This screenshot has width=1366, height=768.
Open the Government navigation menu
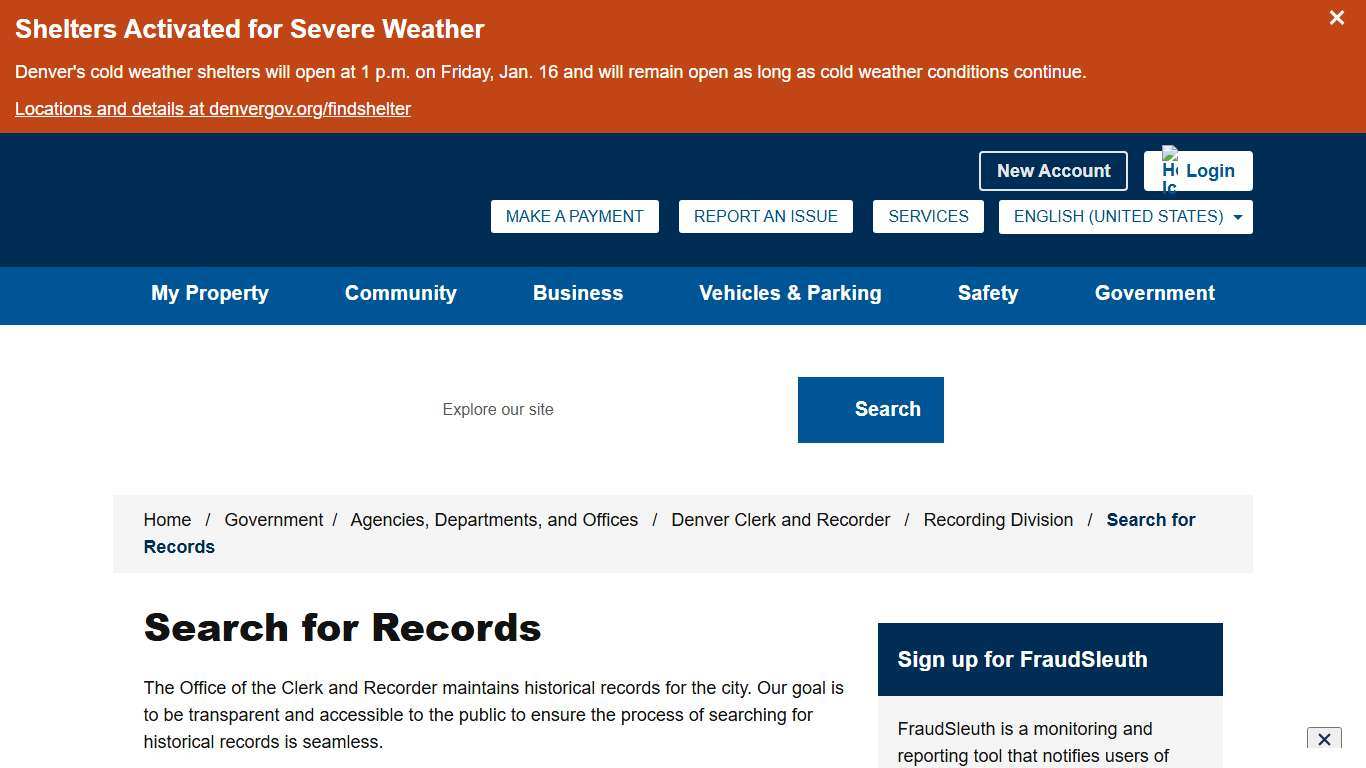(1154, 293)
